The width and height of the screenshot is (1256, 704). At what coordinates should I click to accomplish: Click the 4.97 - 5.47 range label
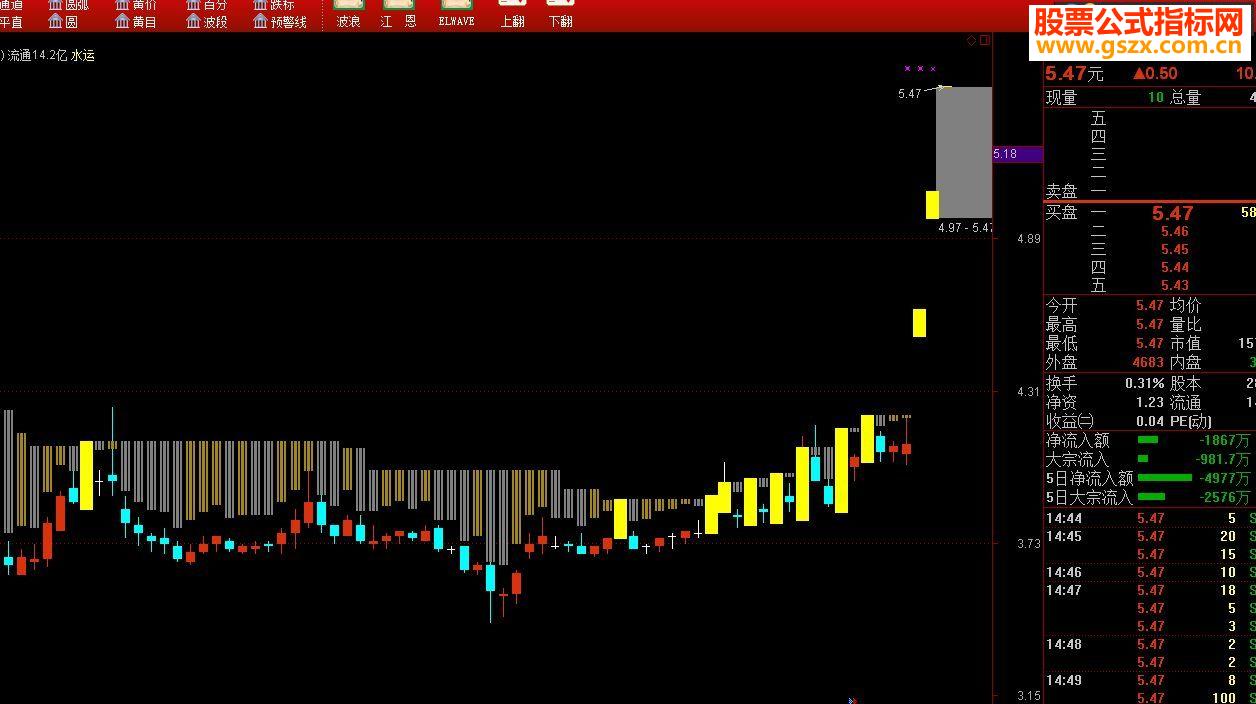click(x=965, y=228)
